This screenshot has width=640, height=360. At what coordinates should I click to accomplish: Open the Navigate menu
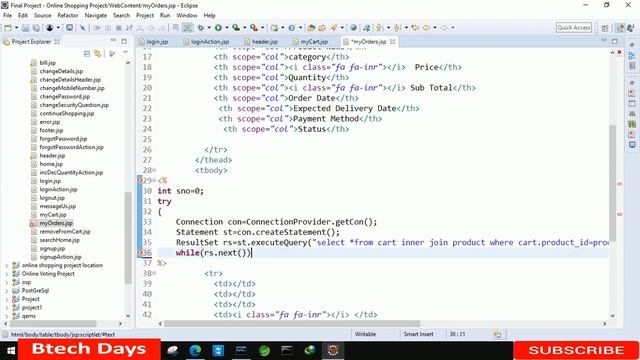(x=96, y=16)
